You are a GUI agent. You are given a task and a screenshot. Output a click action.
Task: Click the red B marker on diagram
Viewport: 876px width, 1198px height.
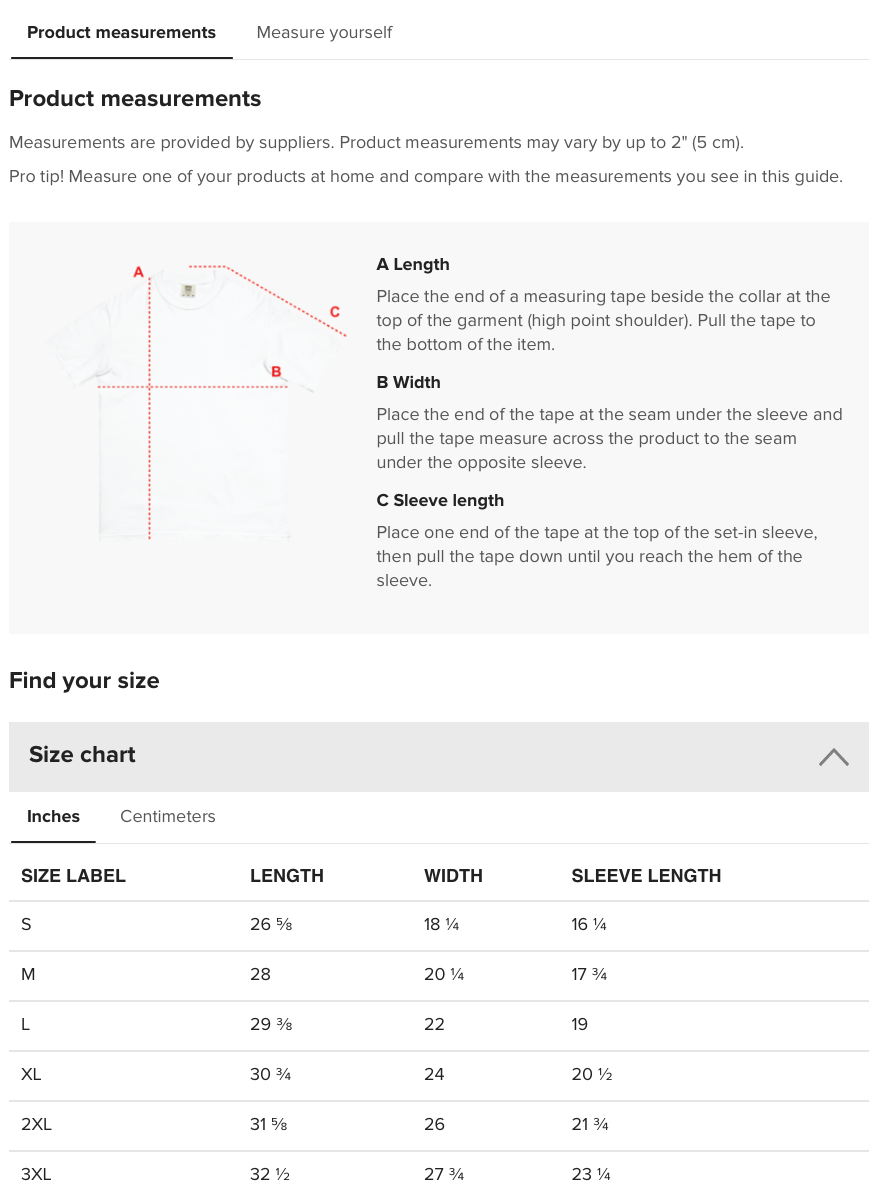coord(276,372)
